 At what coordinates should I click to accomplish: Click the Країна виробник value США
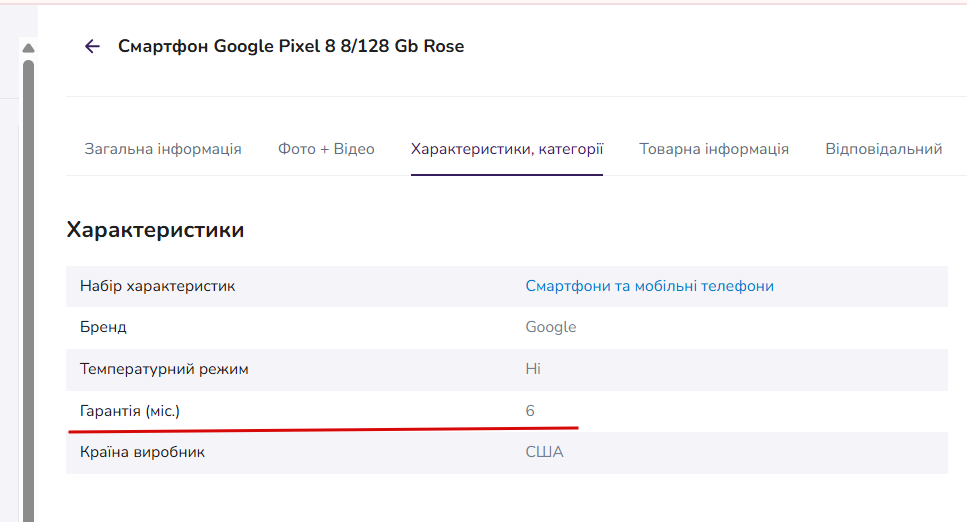click(544, 452)
